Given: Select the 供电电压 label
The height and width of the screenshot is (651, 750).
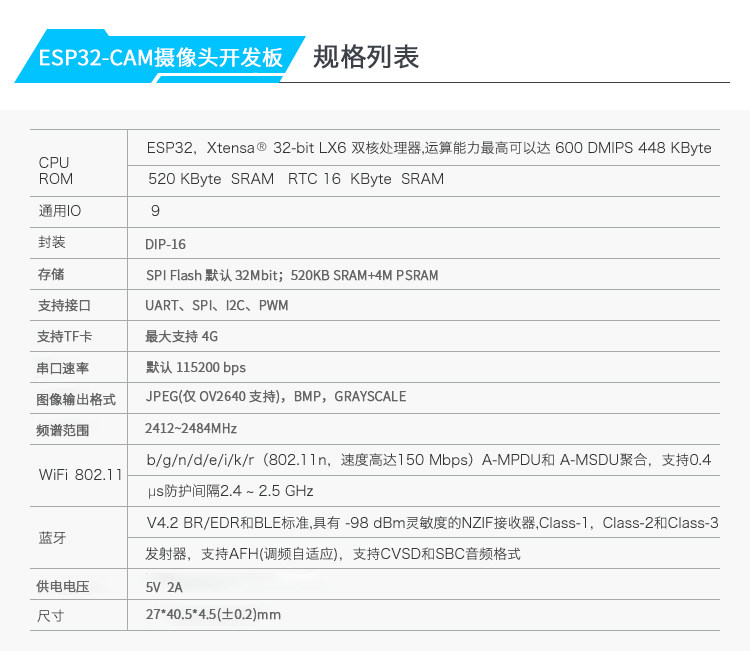Looking at the screenshot, I should tap(63, 586).
